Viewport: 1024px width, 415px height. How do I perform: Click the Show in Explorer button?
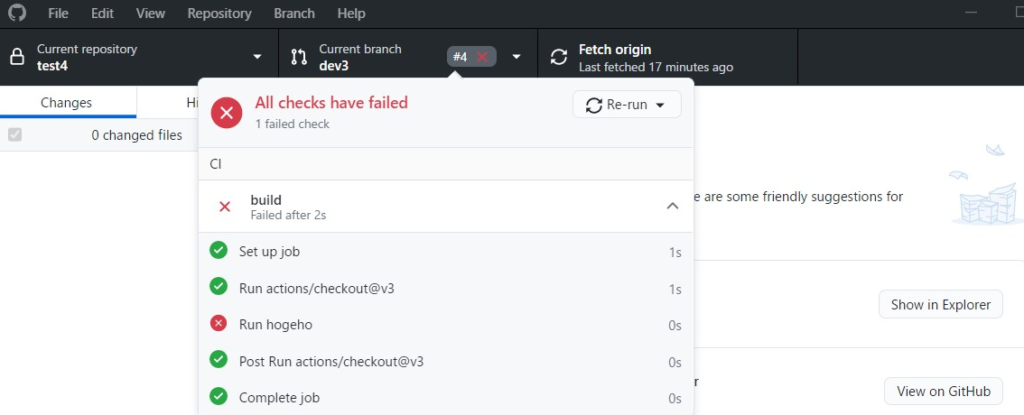[940, 305]
